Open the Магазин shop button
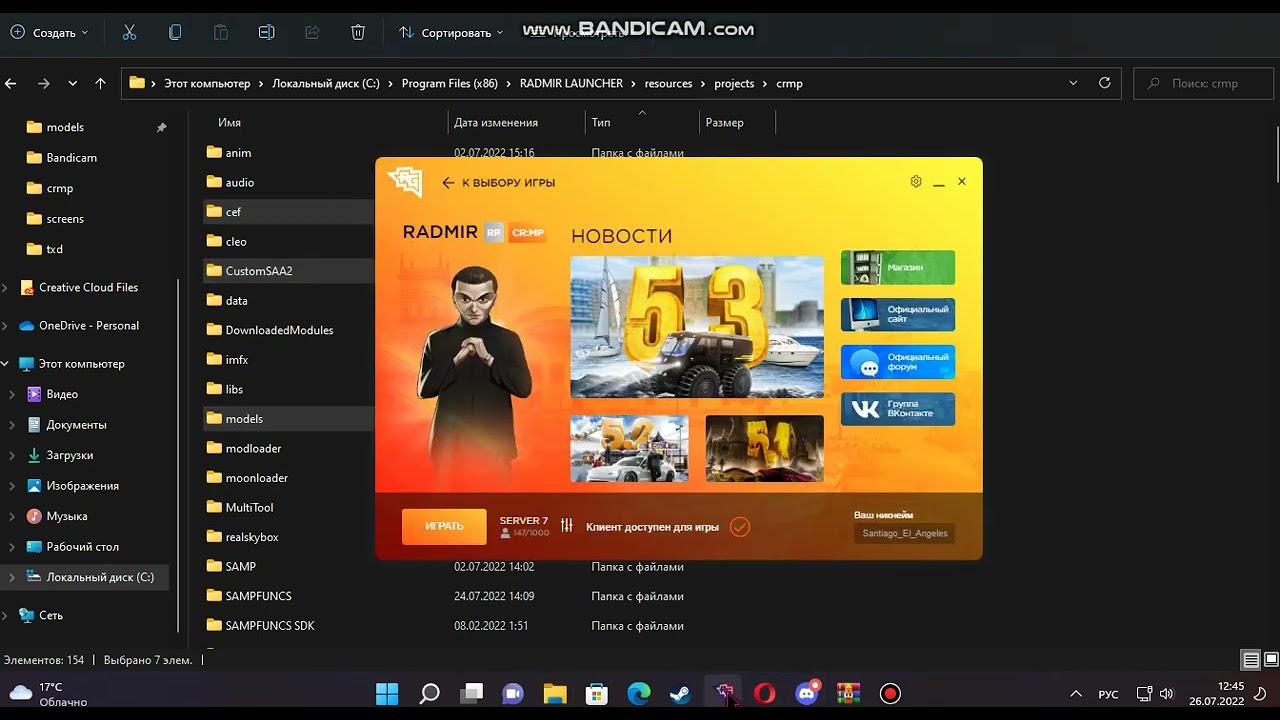The image size is (1280, 720). (898, 268)
